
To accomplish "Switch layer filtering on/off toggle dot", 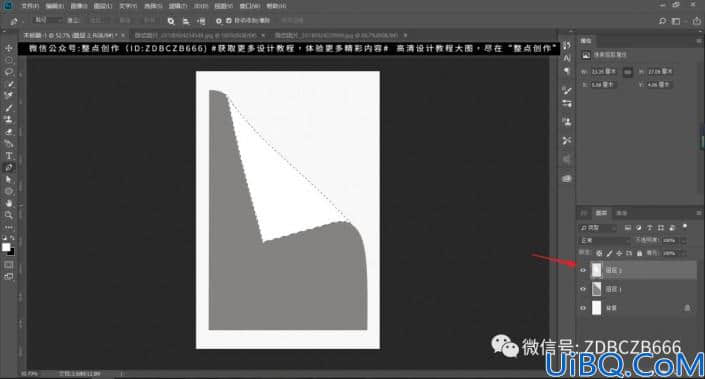I will point(685,226).
